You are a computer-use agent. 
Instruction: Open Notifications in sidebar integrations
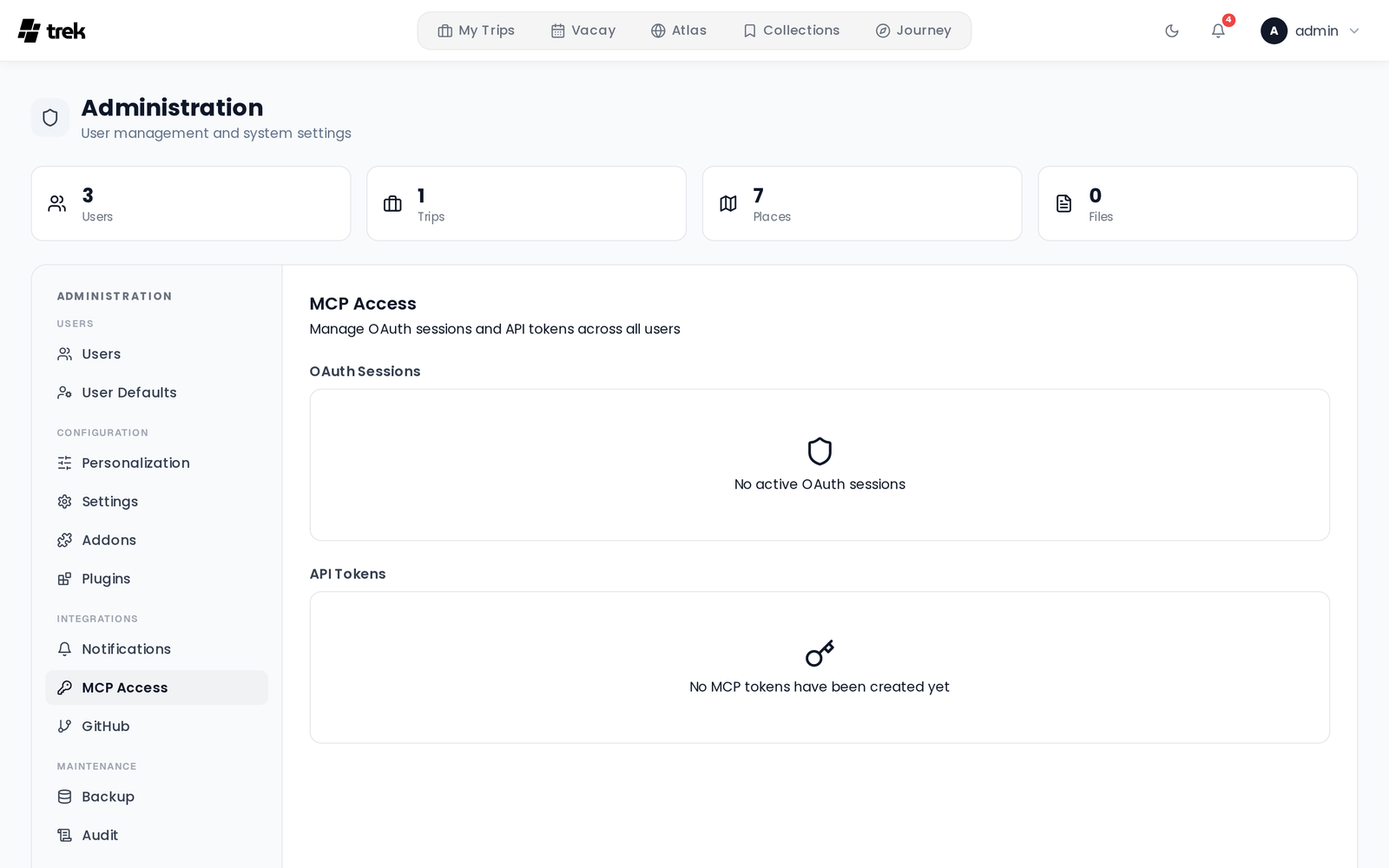(156, 649)
